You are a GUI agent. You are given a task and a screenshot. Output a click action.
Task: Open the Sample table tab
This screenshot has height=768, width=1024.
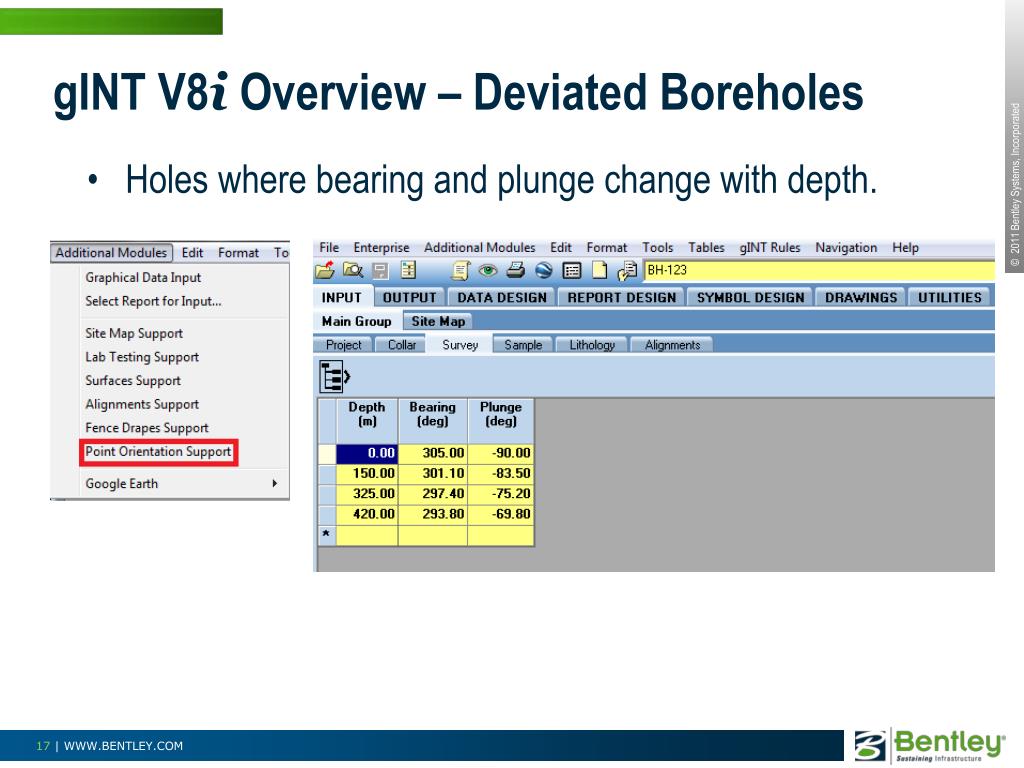[x=523, y=345]
